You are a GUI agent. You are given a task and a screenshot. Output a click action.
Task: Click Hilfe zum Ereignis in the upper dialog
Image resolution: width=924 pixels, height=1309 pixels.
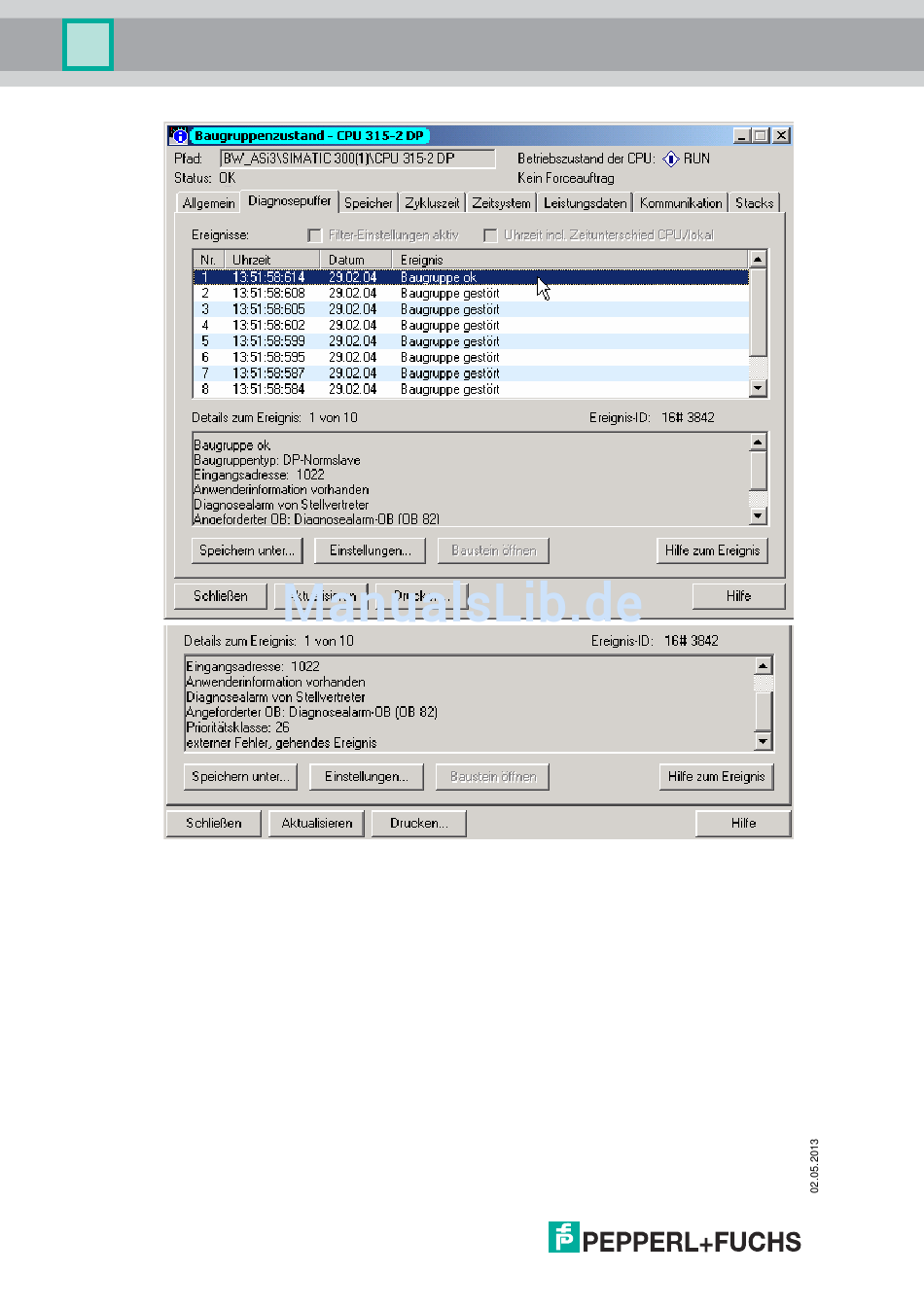[x=713, y=550]
